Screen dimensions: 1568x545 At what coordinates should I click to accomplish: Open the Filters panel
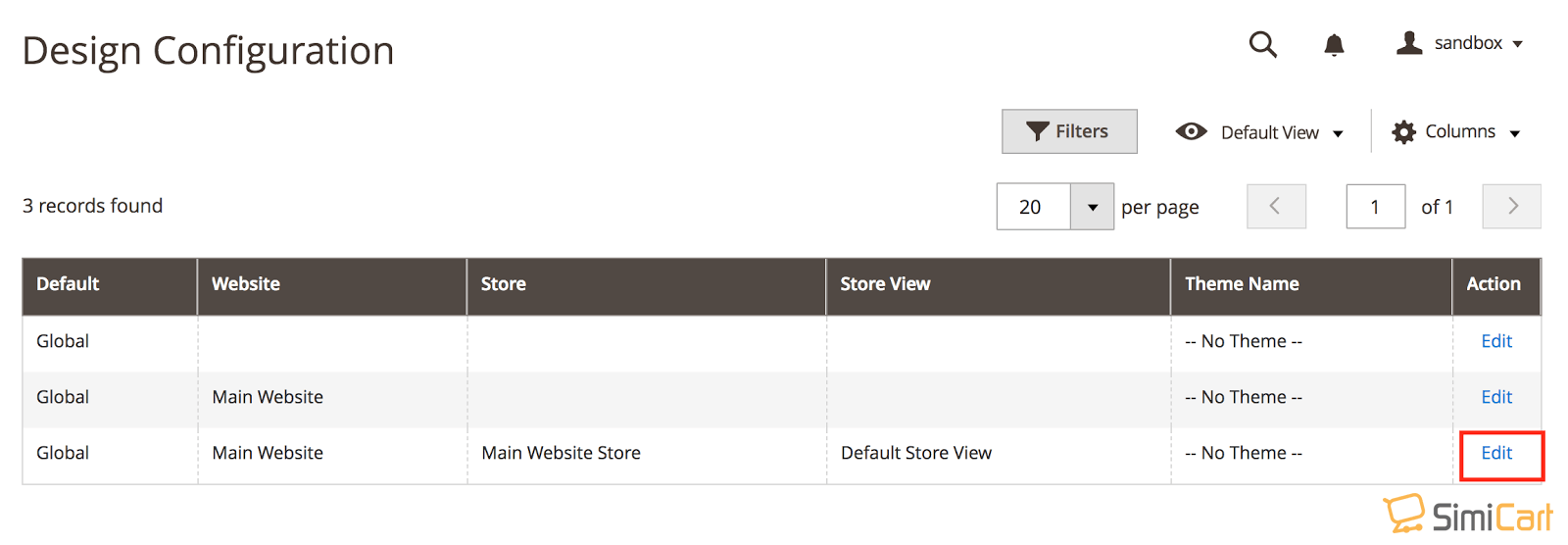tap(1069, 131)
